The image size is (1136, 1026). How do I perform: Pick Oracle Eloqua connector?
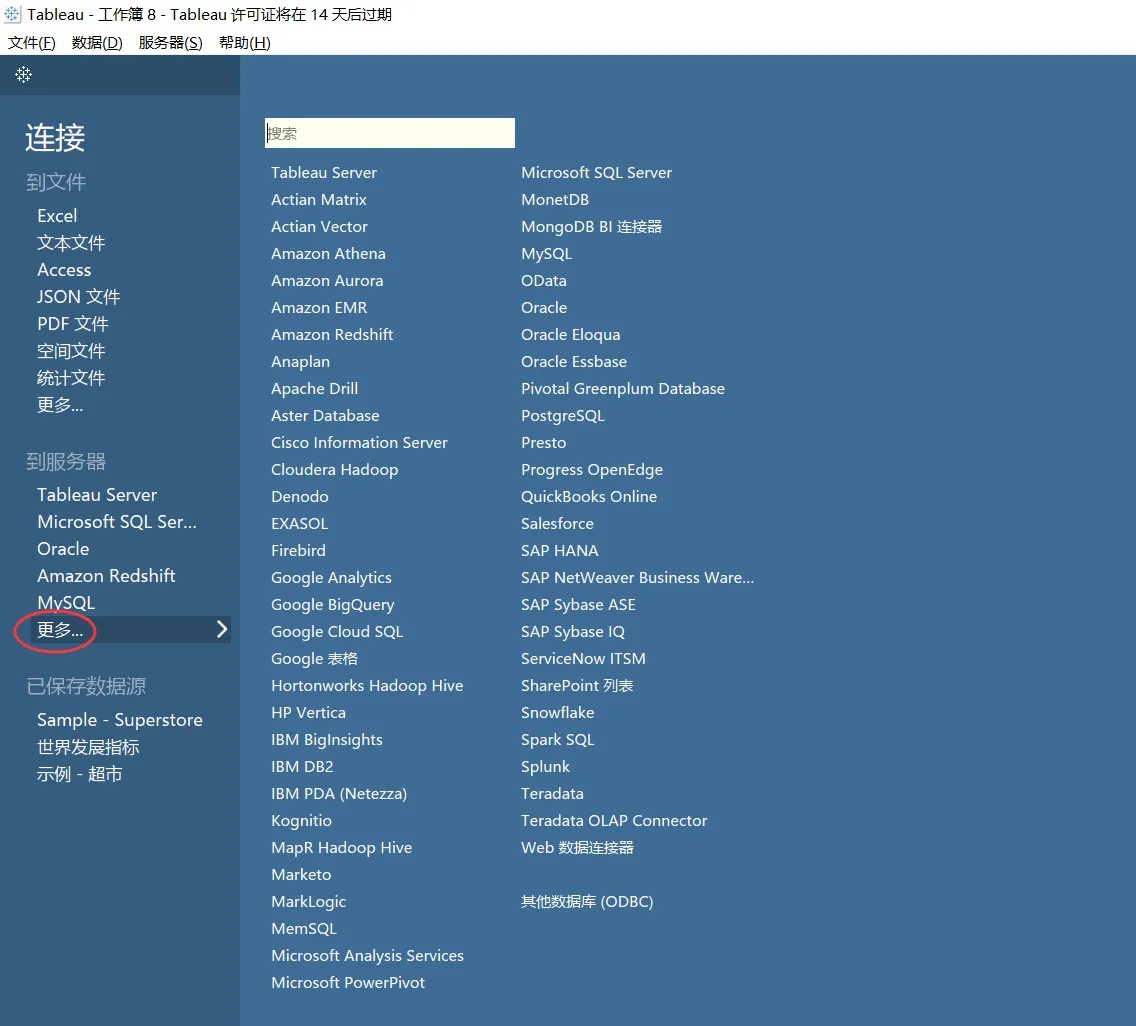(x=571, y=335)
